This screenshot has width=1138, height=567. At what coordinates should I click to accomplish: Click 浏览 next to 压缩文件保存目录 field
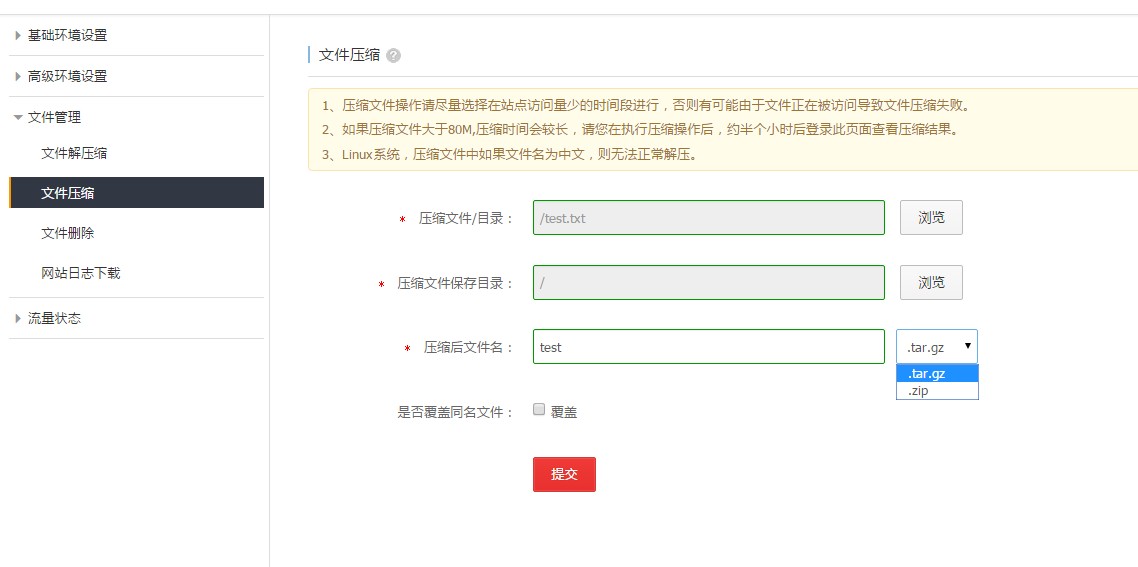coord(931,283)
